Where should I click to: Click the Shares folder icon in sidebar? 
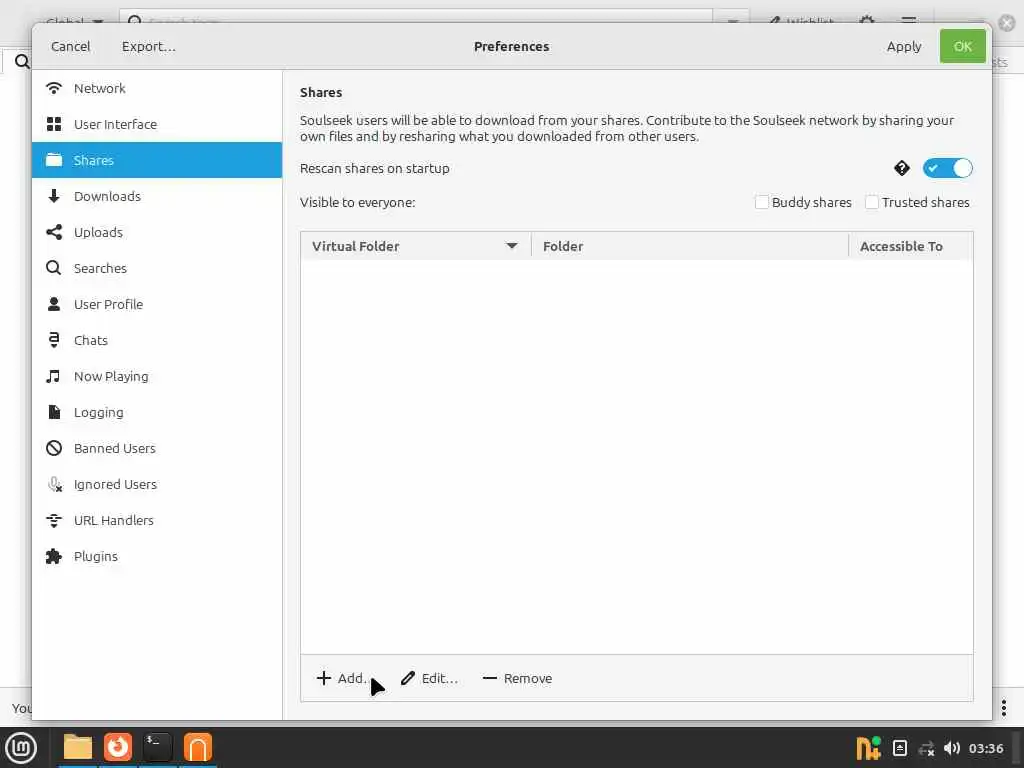click(x=54, y=160)
